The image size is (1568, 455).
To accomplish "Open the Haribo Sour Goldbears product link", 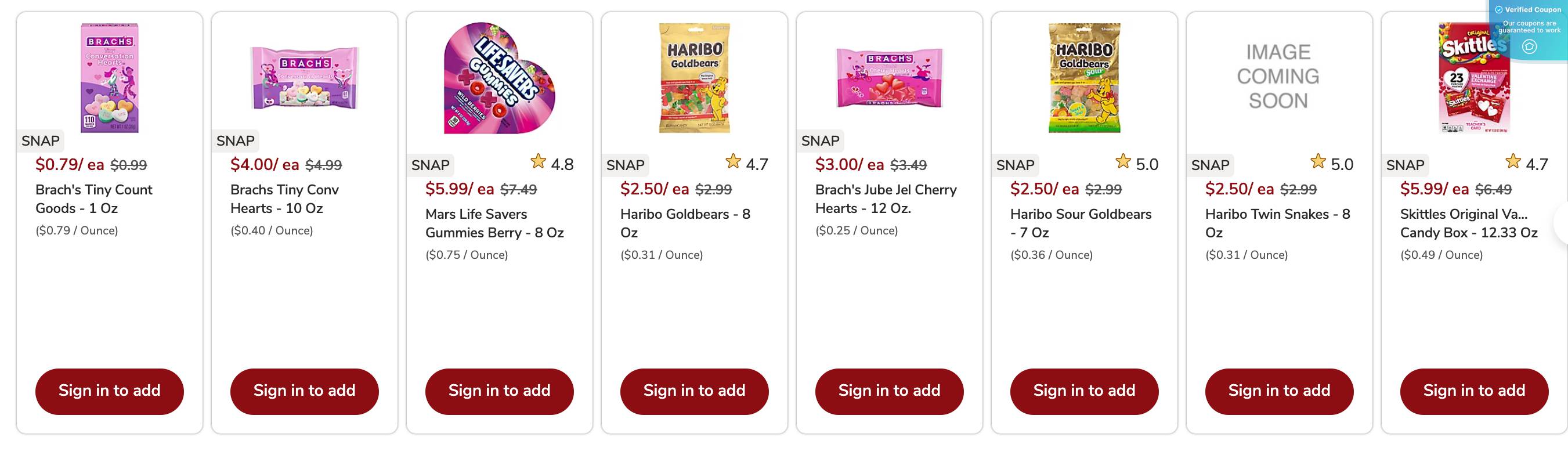I will coord(1081,223).
